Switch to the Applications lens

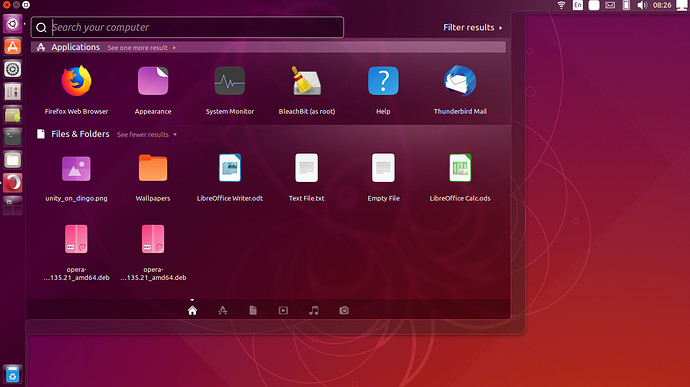pyautogui.click(x=223, y=310)
